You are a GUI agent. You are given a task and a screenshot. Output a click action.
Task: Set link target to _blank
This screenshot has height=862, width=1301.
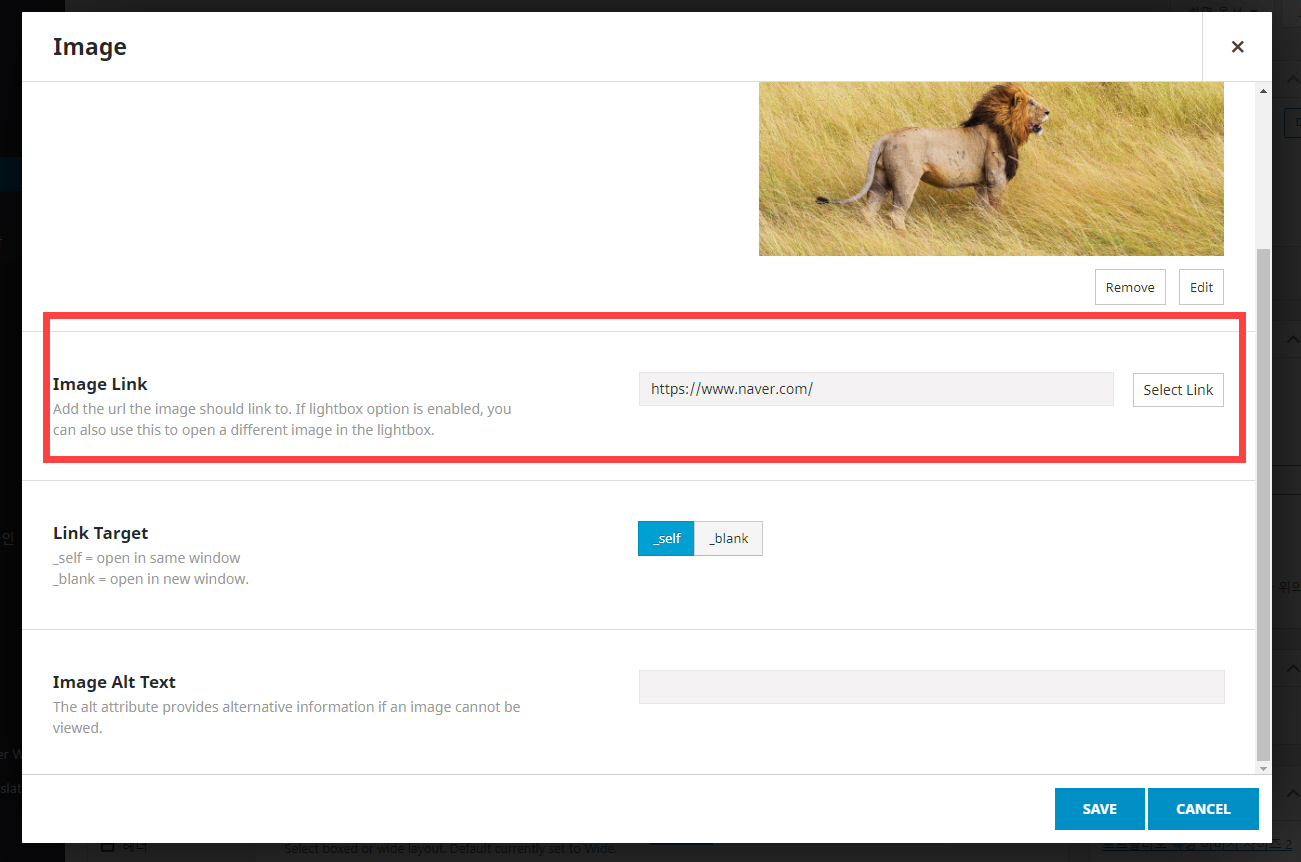(x=729, y=538)
